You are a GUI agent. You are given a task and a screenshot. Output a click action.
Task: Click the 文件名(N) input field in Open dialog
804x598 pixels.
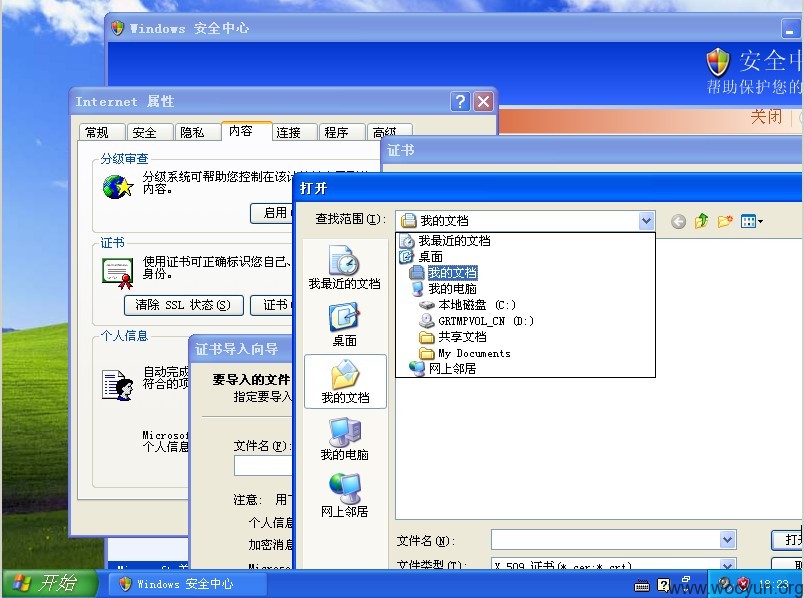pos(606,540)
